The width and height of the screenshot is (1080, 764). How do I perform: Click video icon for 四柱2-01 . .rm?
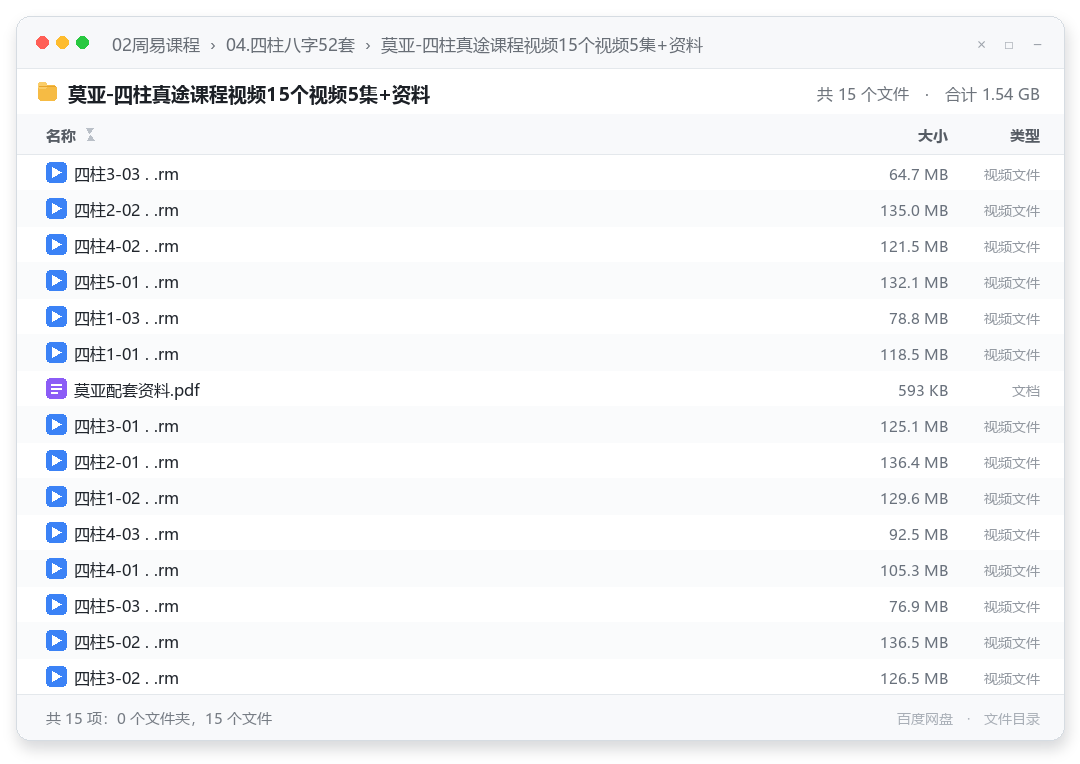pyautogui.click(x=56, y=461)
